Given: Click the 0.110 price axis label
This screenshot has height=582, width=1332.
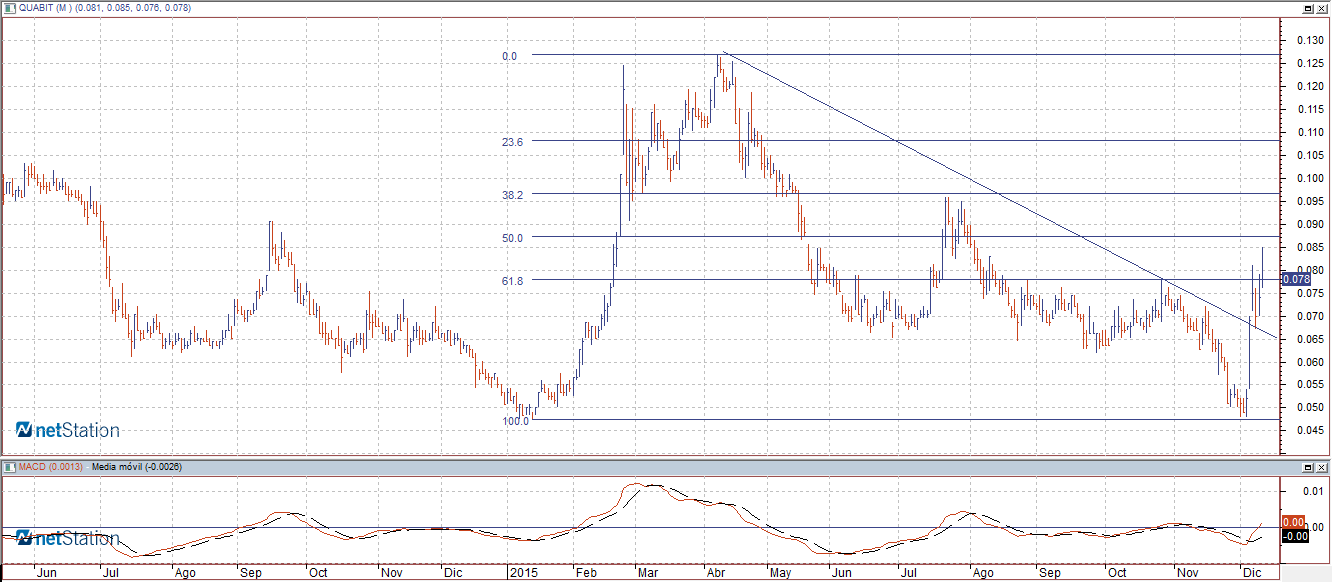Looking at the screenshot, I should point(1310,132).
